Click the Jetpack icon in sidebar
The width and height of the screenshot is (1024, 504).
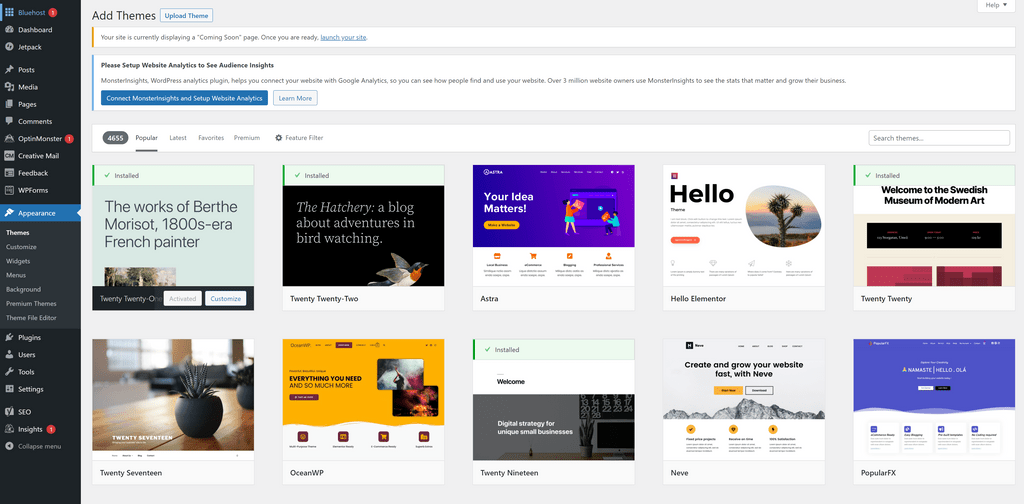(x=9, y=46)
